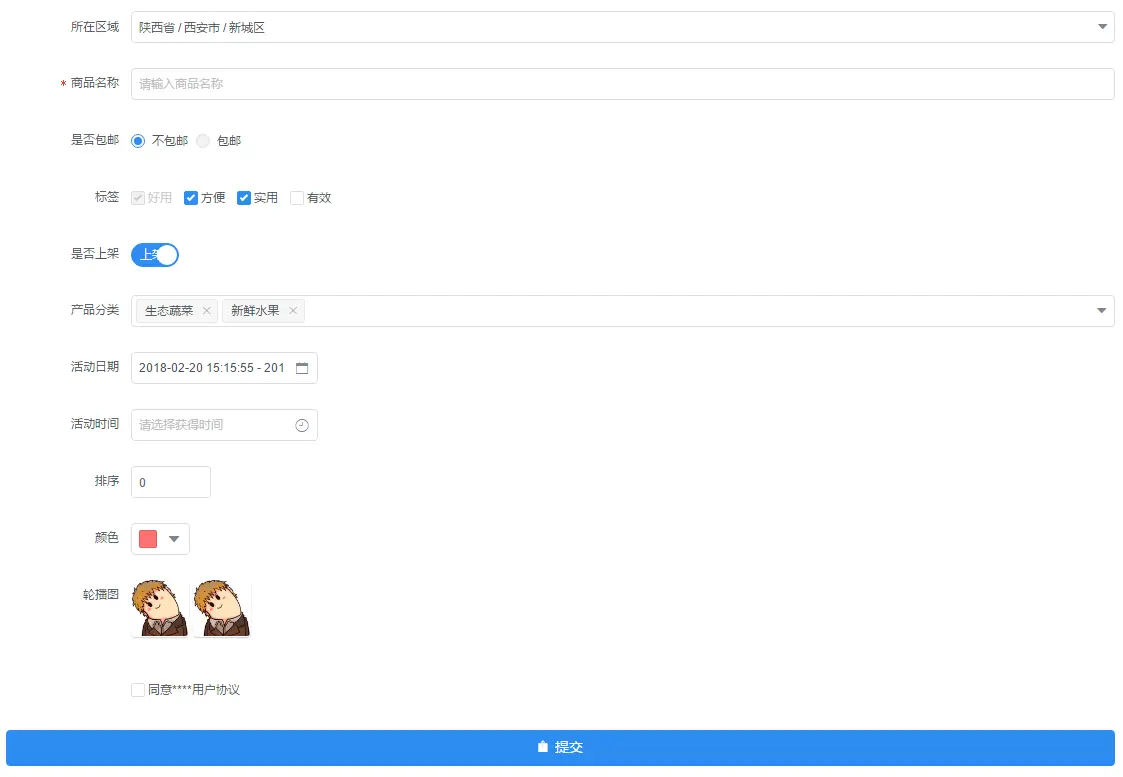
Task: Open the 颜色 color picker dropdown
Action: [x=171, y=538]
